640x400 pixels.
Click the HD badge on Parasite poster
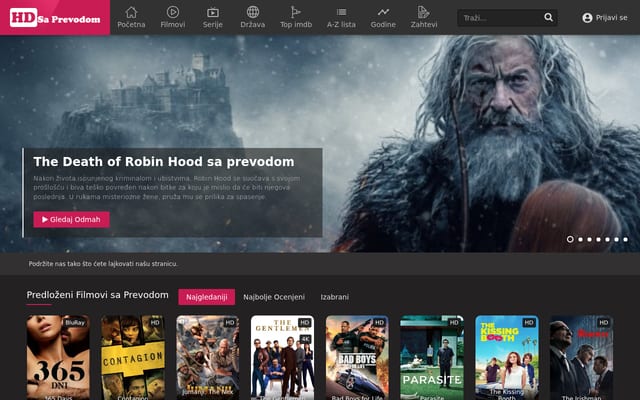tap(454, 323)
